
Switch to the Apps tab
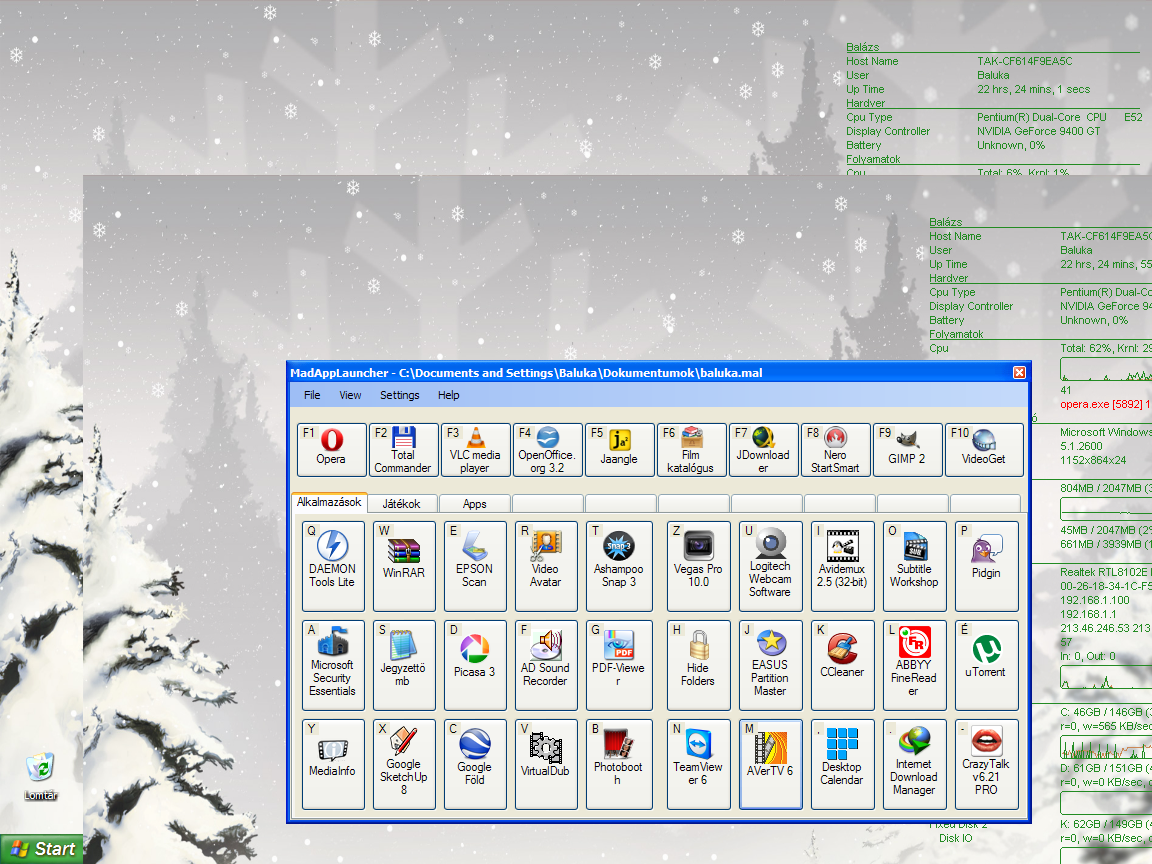point(475,504)
